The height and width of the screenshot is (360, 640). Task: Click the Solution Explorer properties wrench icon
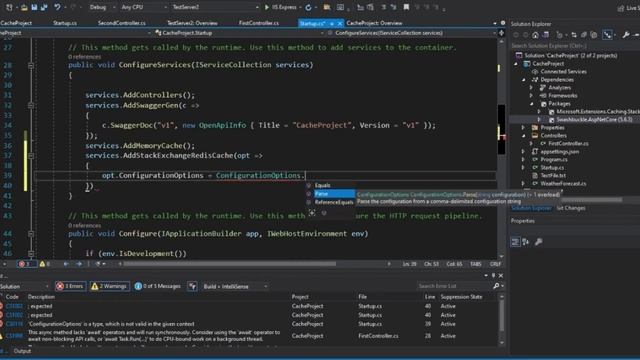626,35
